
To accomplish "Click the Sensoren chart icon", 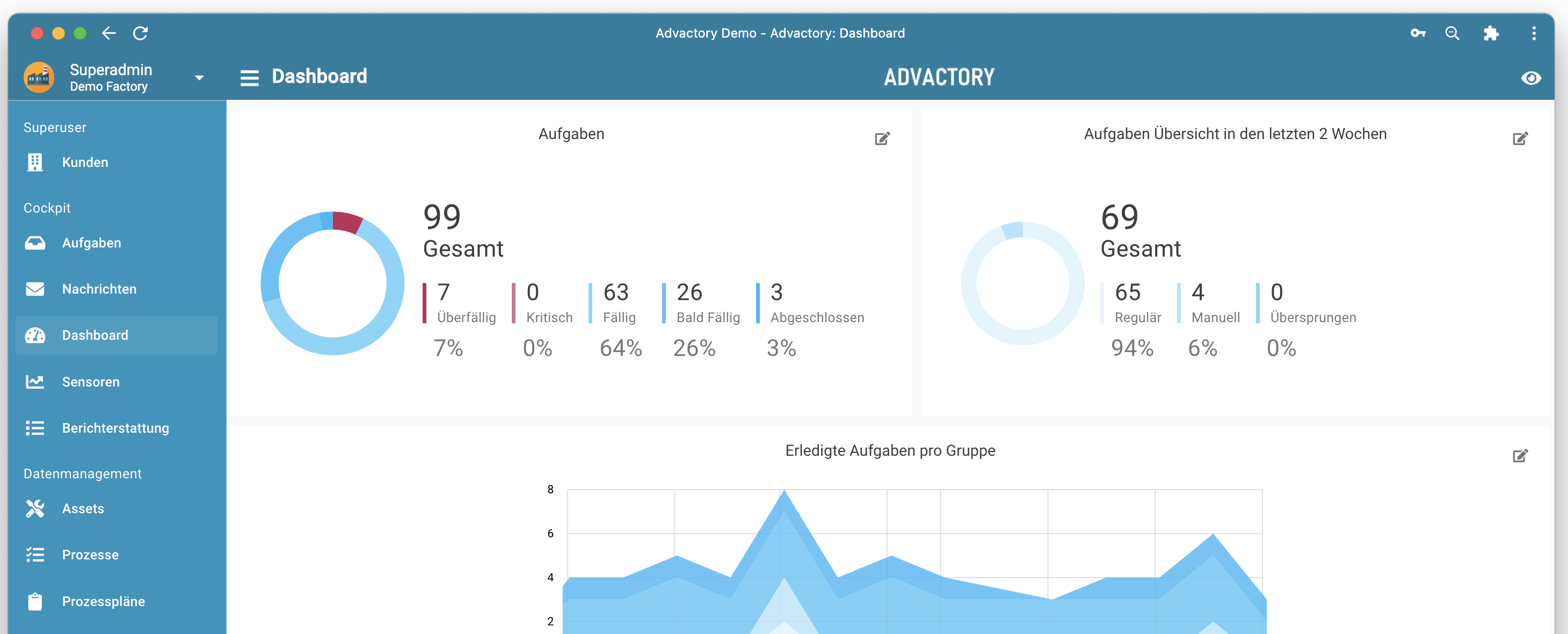I will 35,382.
